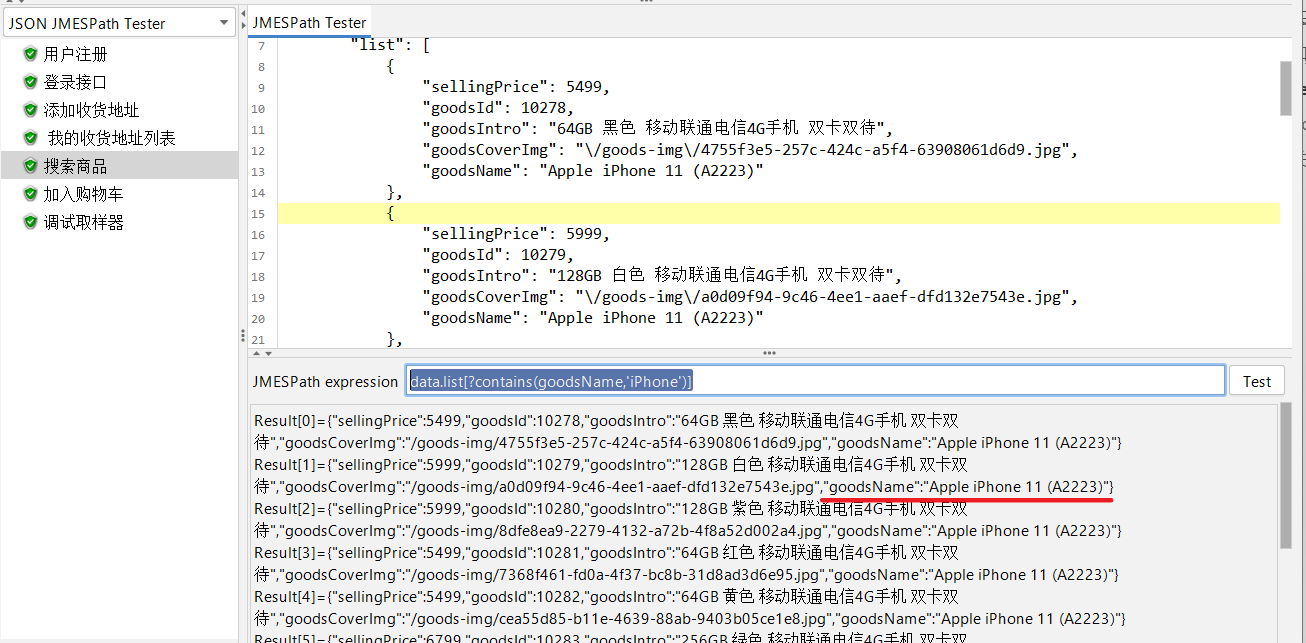Click the Result[5] output line
The height and width of the screenshot is (643, 1306).
[x=611, y=636]
